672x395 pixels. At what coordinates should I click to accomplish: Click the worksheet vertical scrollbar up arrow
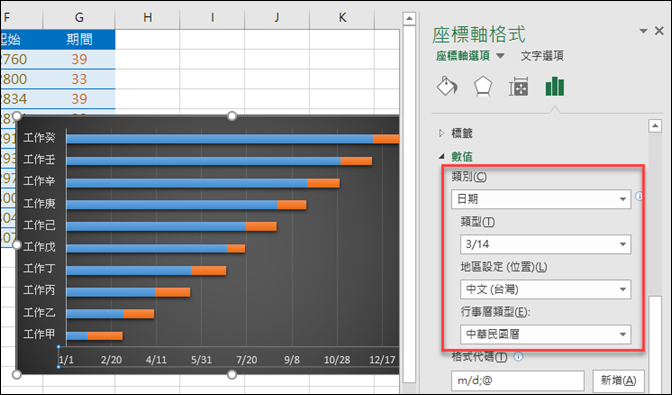(x=409, y=18)
